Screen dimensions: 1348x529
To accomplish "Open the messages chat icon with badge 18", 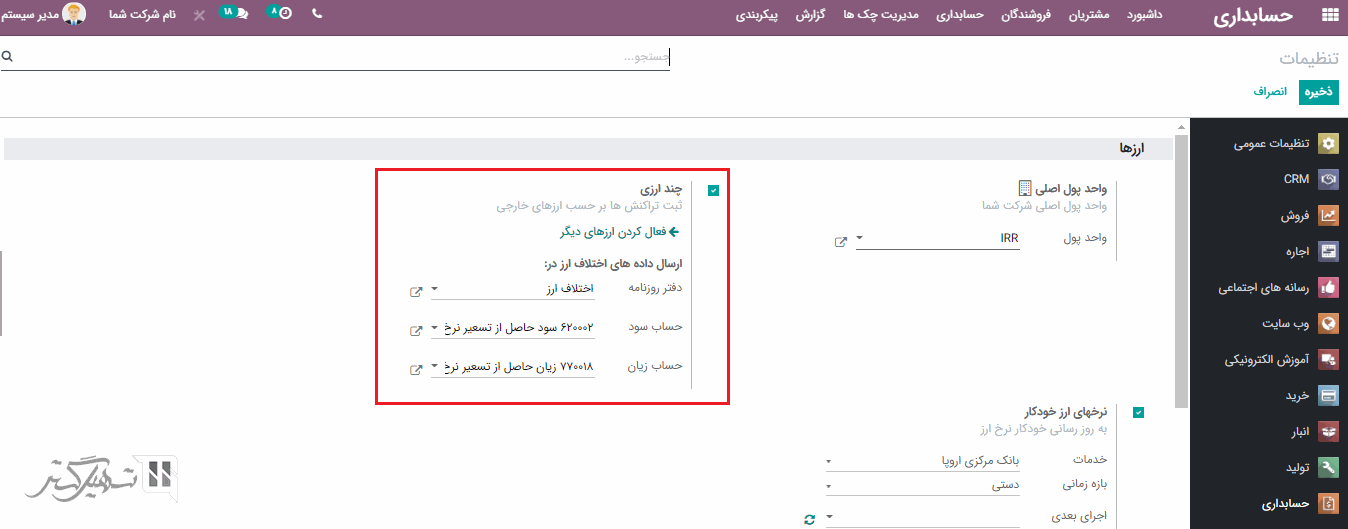I will click(241, 16).
